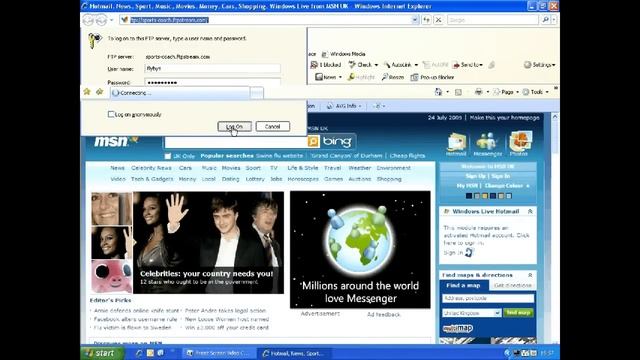640x360 pixels.
Task: Click the Password input field
Action: coord(213,82)
